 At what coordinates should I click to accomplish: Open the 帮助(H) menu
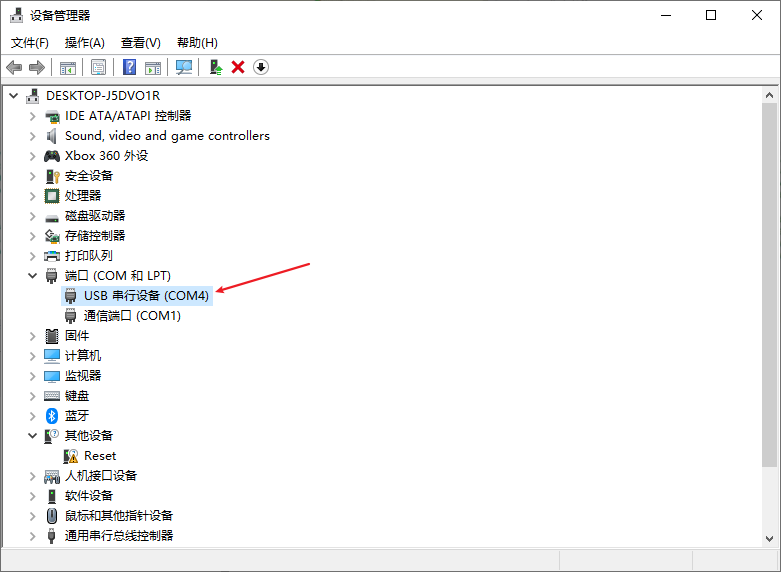197,43
